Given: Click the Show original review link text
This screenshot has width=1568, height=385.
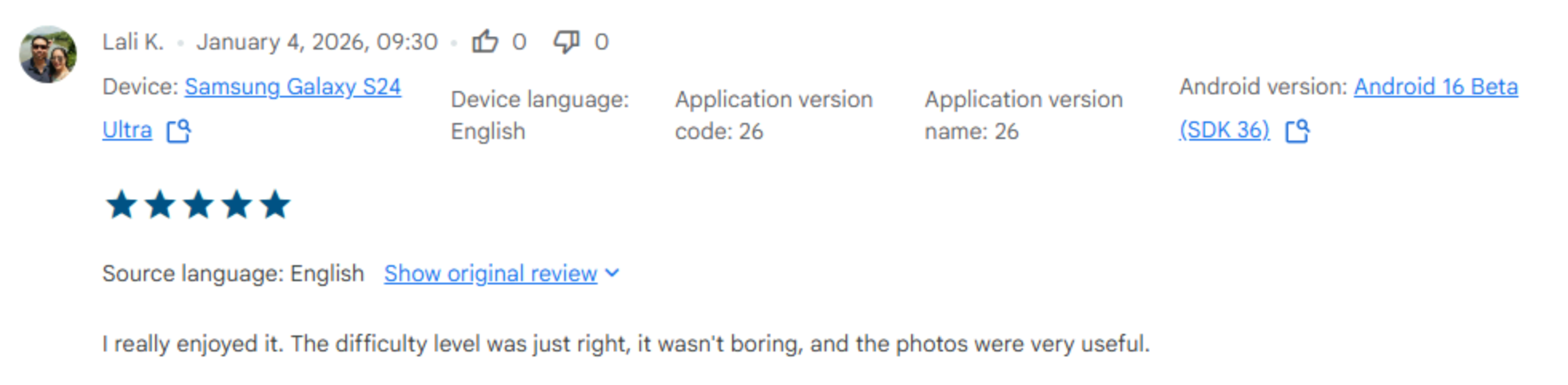Looking at the screenshot, I should tap(490, 273).
